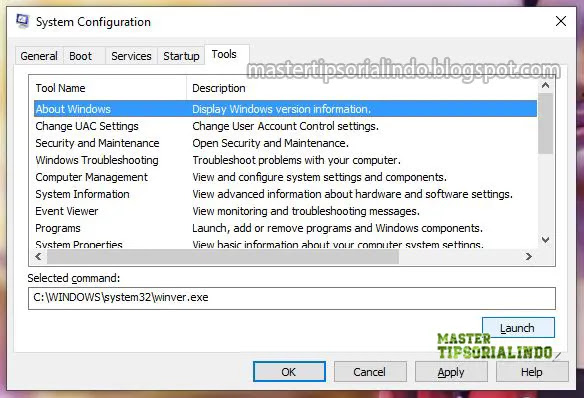
Task: Click the Selected command path field
Action: pos(292,298)
